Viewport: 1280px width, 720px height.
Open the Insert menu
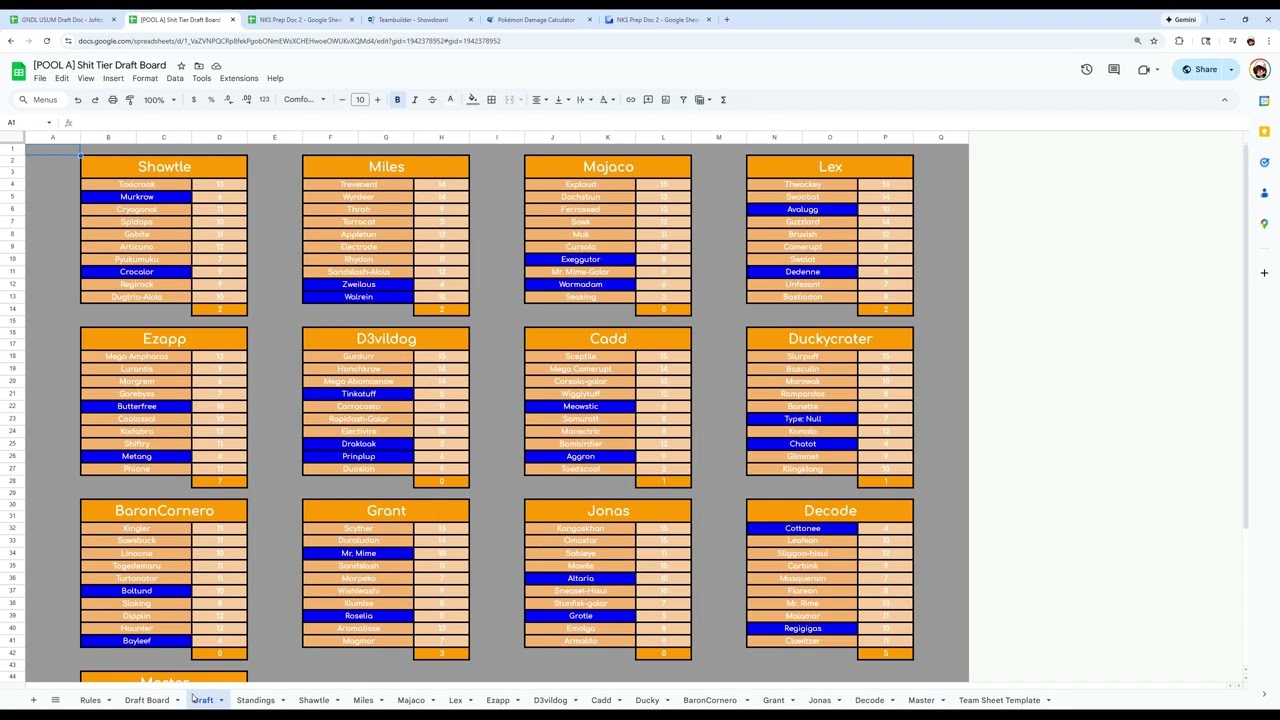point(113,79)
